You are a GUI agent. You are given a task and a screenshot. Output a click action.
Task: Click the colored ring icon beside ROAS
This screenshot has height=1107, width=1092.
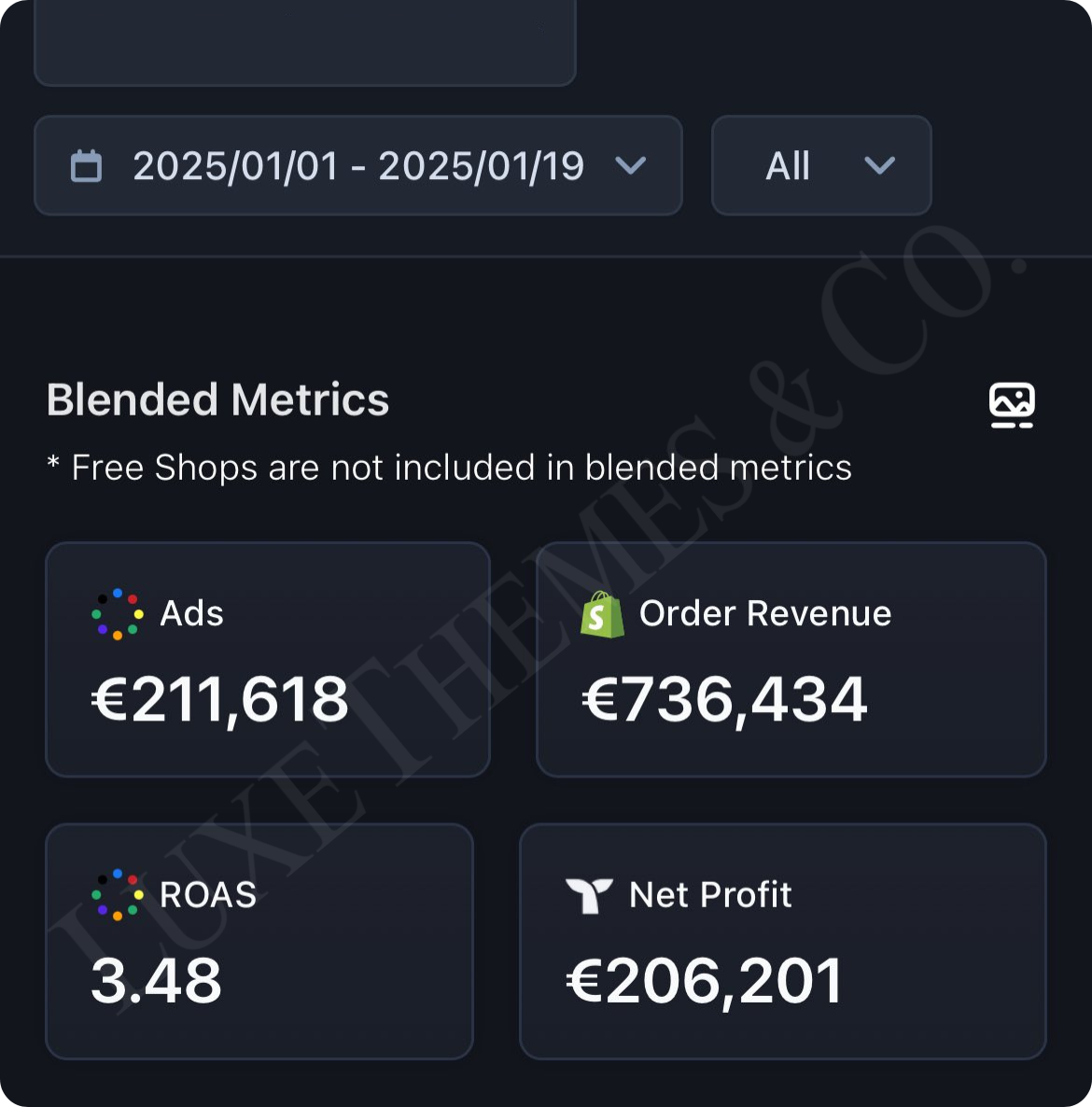pyautogui.click(x=118, y=894)
